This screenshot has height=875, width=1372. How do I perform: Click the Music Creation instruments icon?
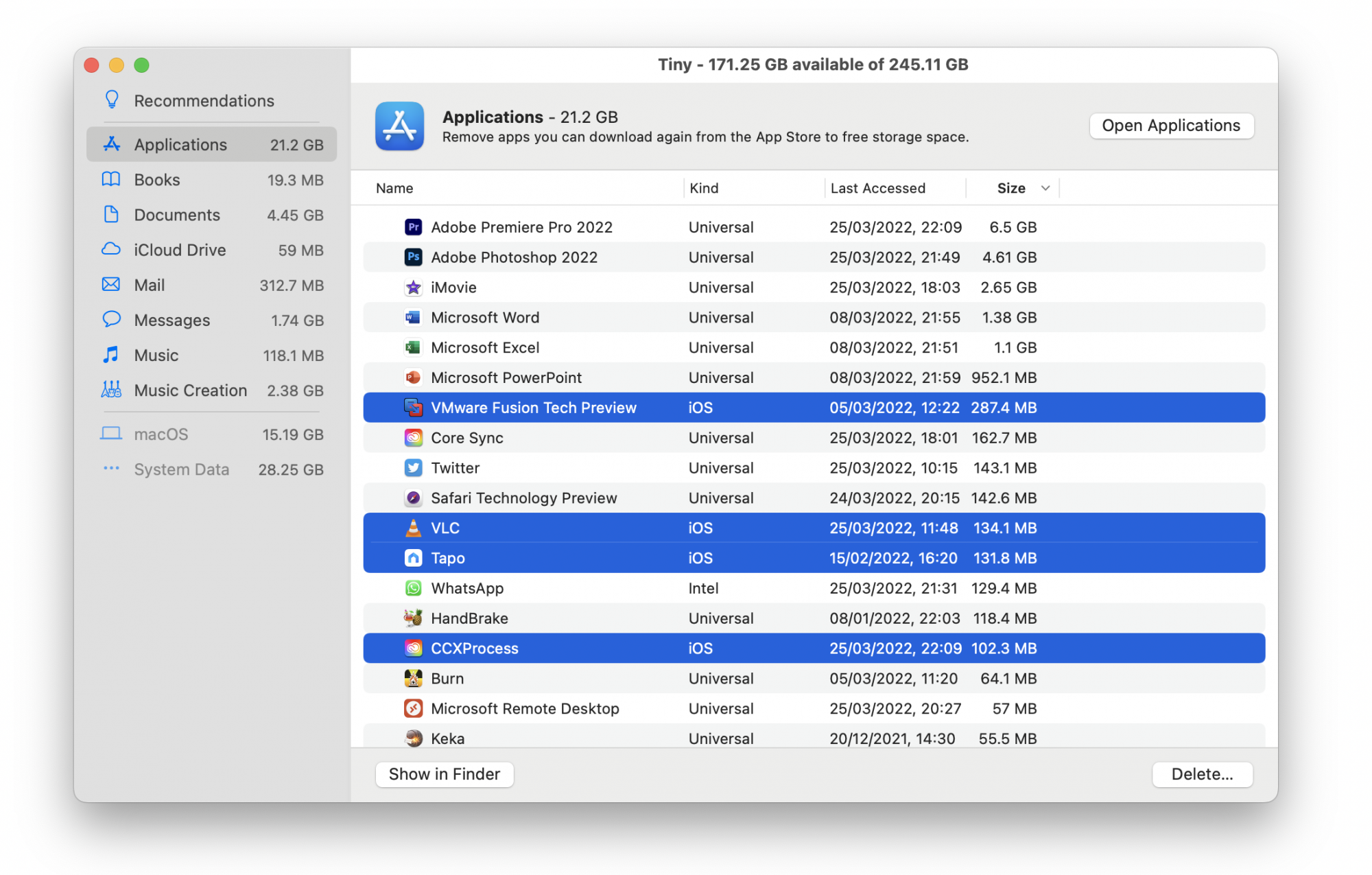pyautogui.click(x=111, y=390)
